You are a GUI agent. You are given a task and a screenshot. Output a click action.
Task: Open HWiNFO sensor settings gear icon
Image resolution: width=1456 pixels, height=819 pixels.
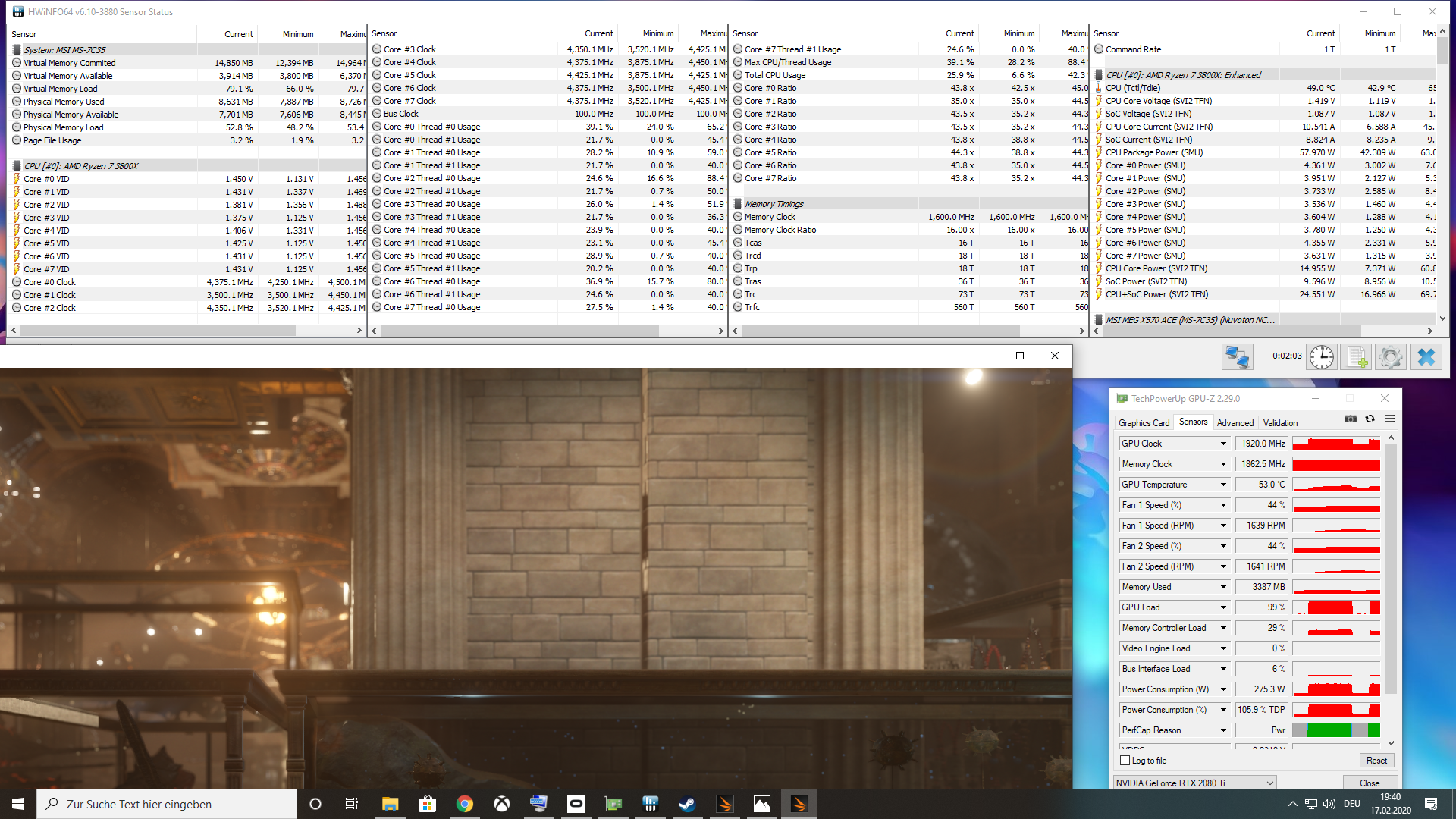pos(1391,356)
